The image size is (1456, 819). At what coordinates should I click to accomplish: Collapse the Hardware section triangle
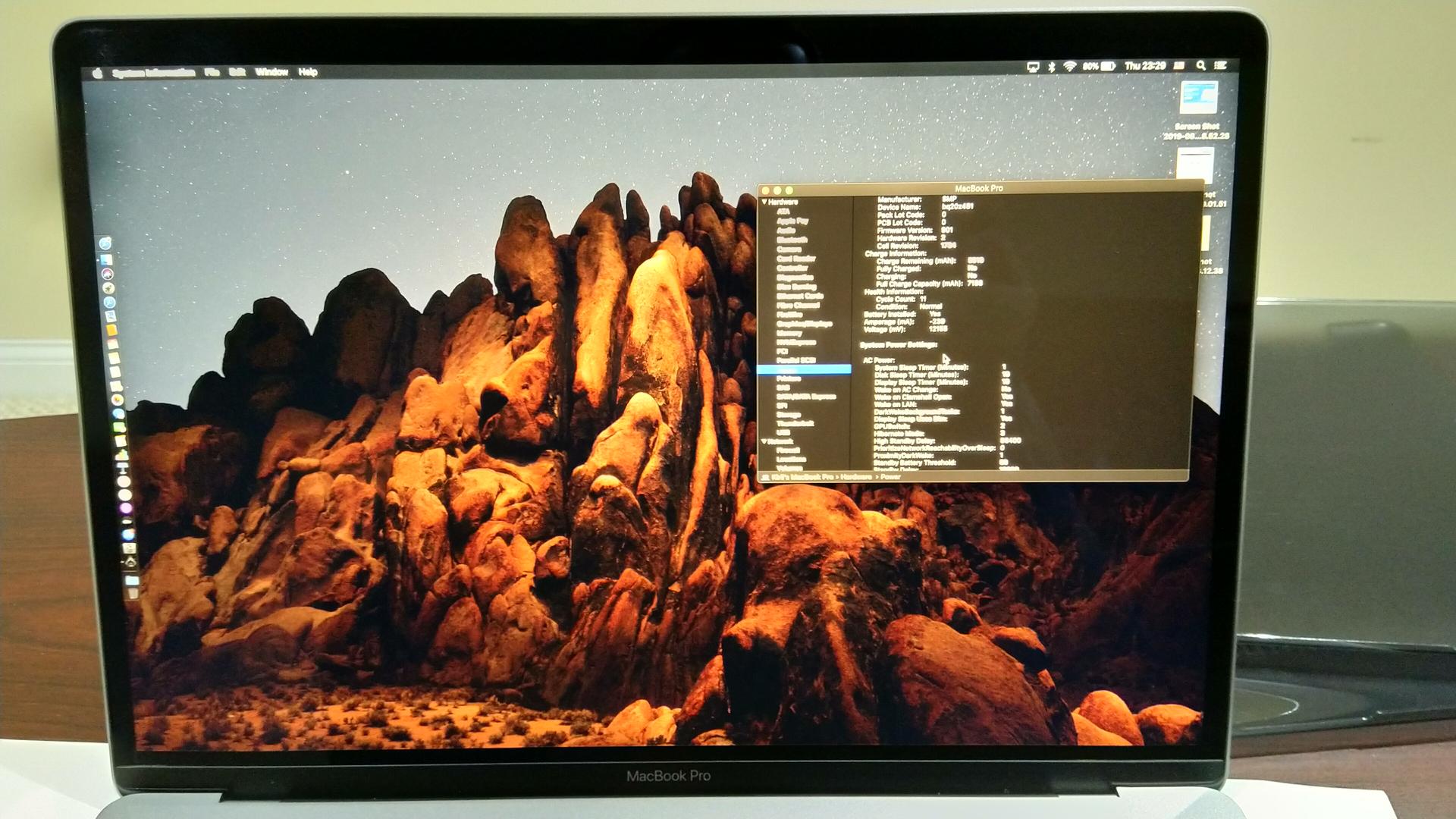pos(764,202)
